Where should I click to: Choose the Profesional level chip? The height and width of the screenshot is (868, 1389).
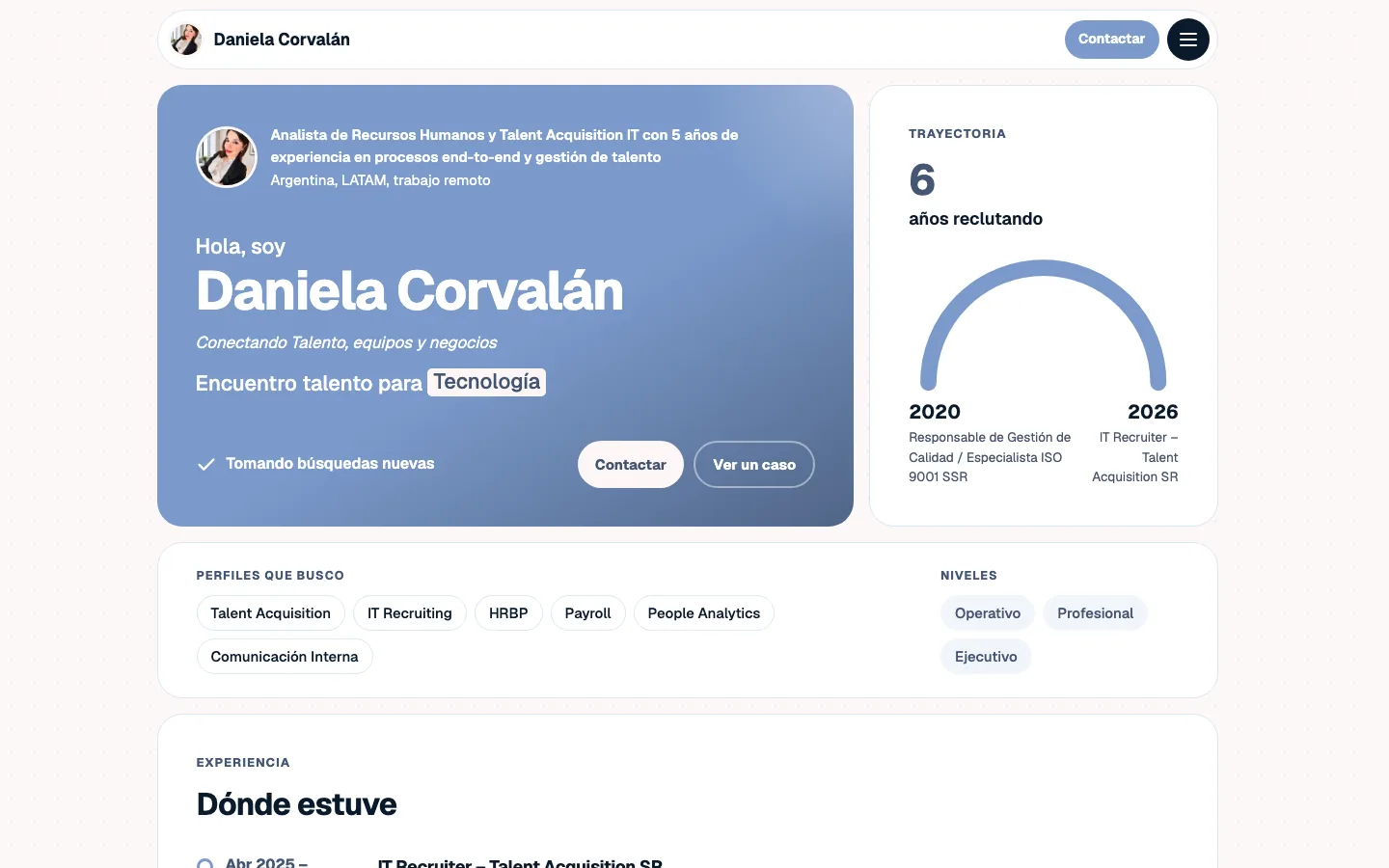1095,613
